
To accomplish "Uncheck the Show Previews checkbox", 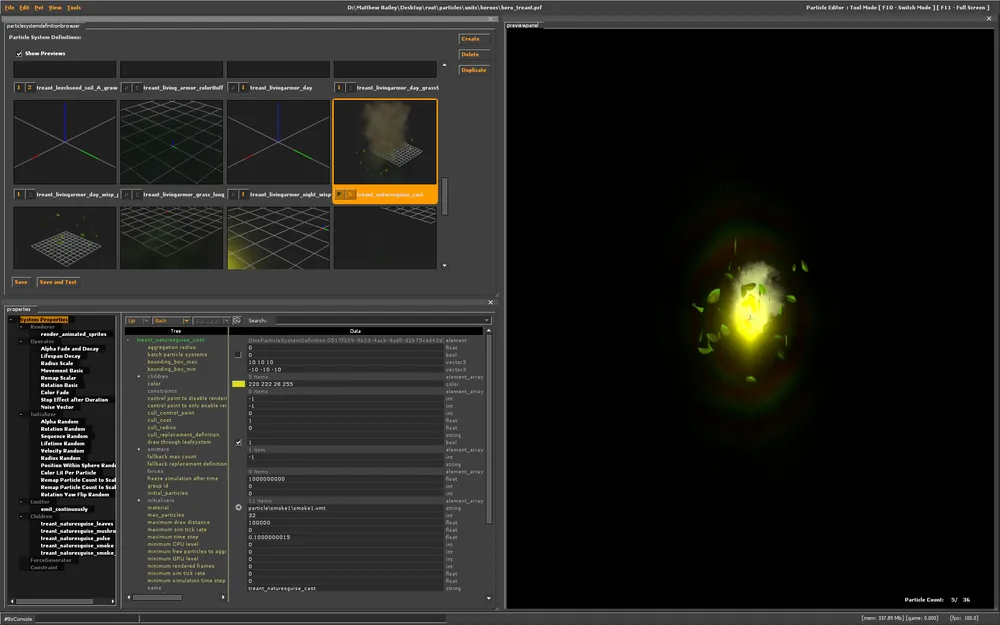I will pos(19,53).
